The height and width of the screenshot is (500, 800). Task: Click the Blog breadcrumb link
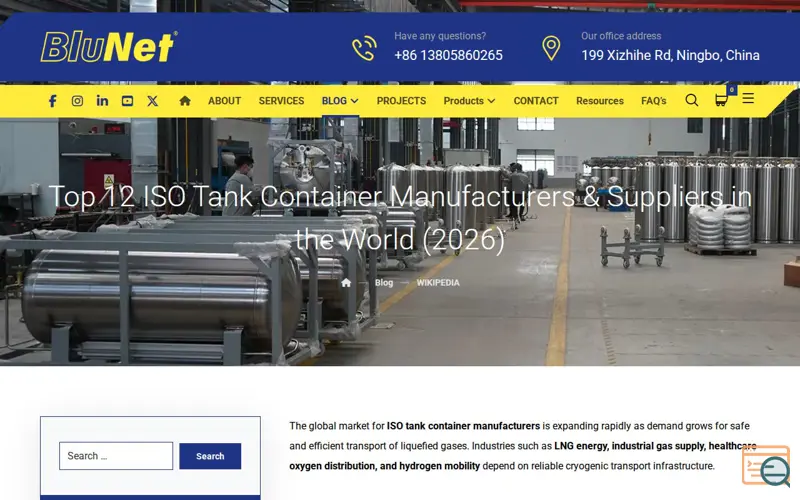point(384,283)
